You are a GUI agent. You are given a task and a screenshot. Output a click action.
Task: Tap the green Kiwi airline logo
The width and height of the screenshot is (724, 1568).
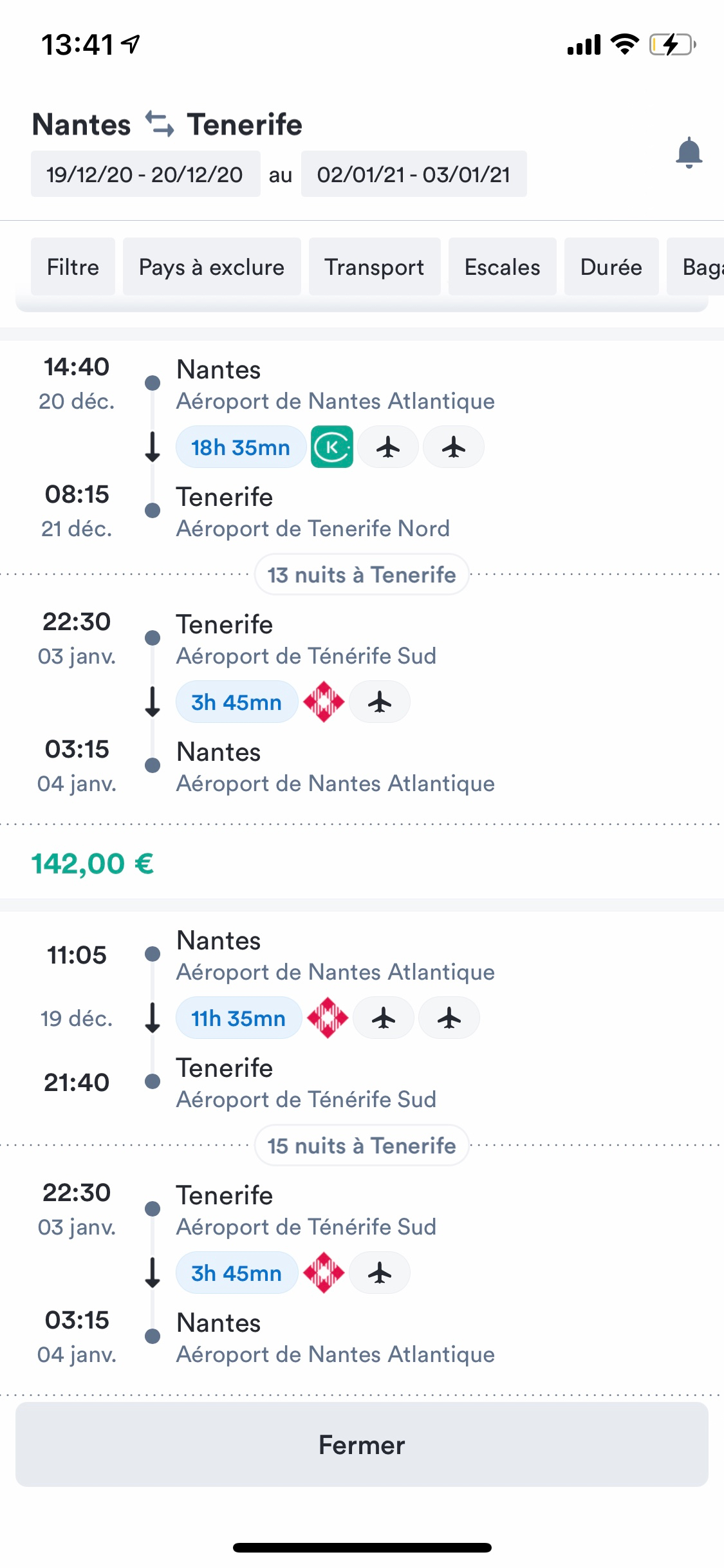(x=332, y=447)
